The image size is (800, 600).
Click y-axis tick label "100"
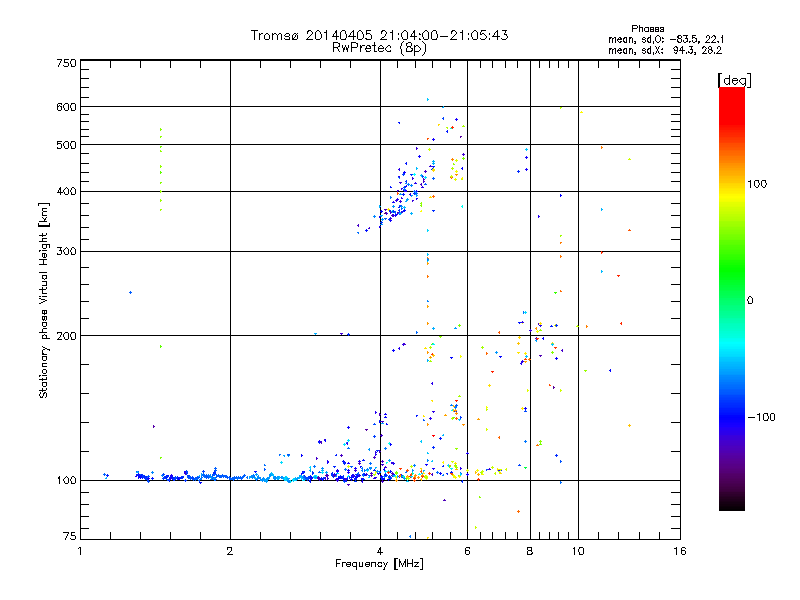[x=66, y=481]
